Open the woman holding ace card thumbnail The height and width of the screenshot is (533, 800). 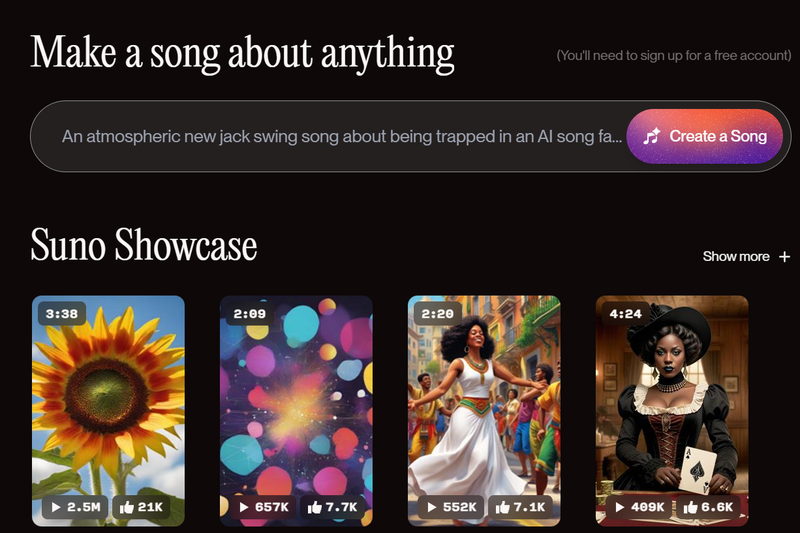click(672, 411)
